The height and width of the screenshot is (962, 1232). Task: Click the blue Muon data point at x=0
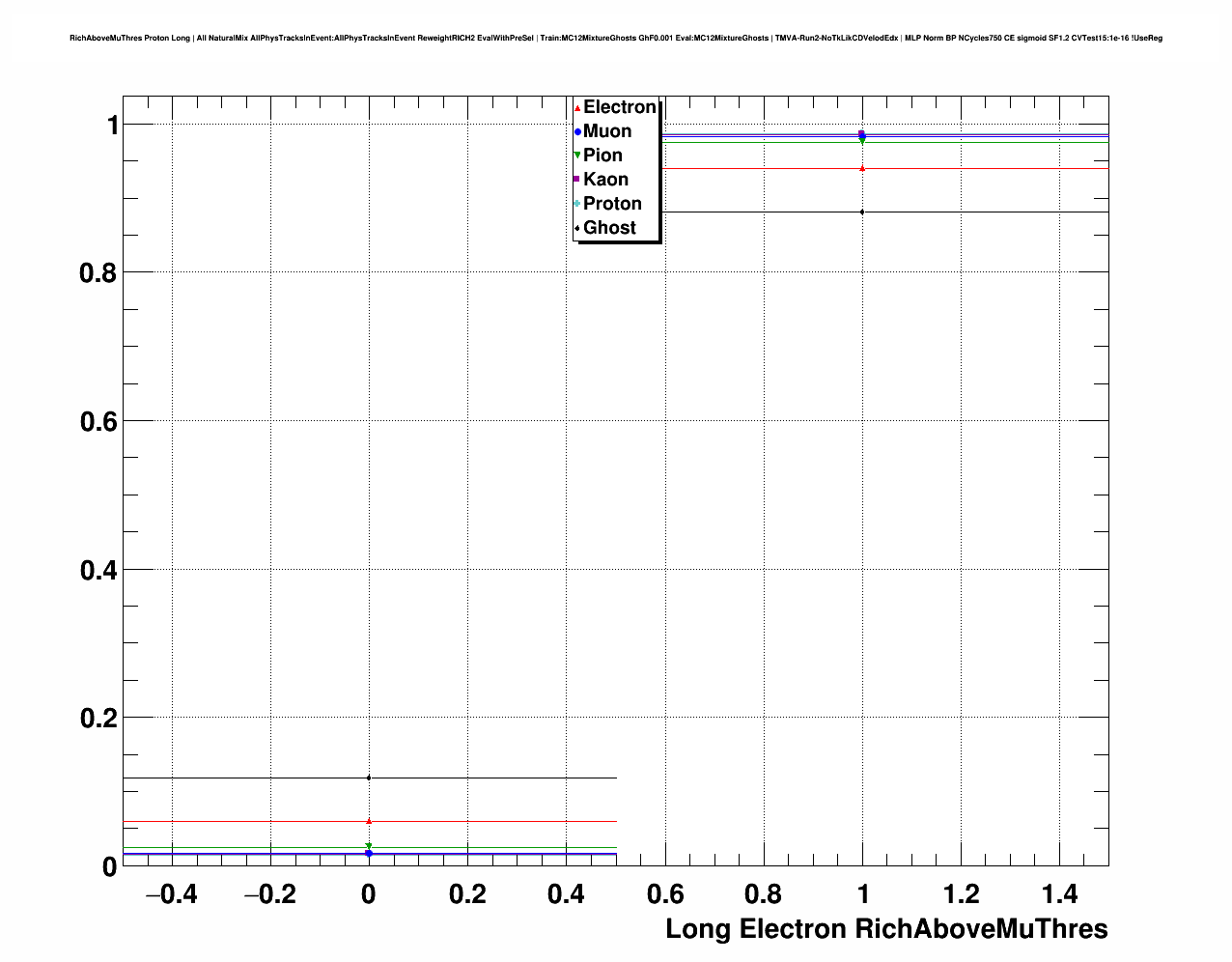click(369, 853)
